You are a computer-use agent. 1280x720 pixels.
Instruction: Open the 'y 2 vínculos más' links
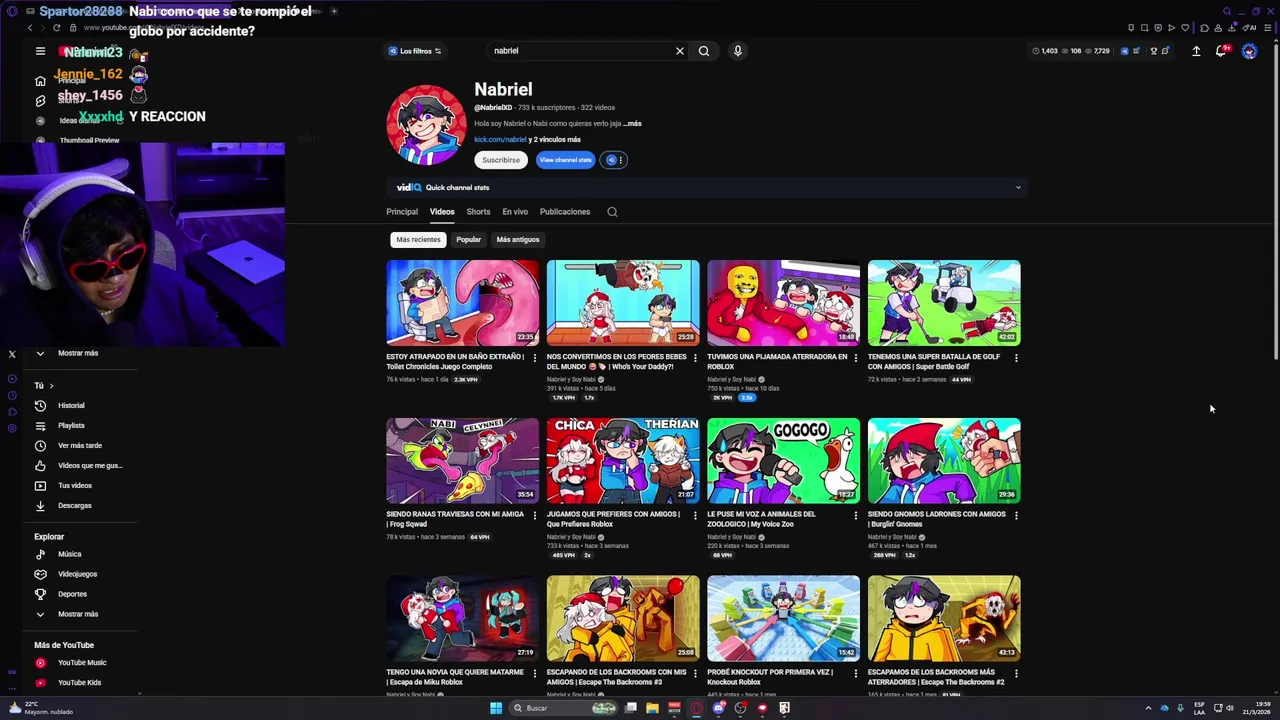coord(555,140)
